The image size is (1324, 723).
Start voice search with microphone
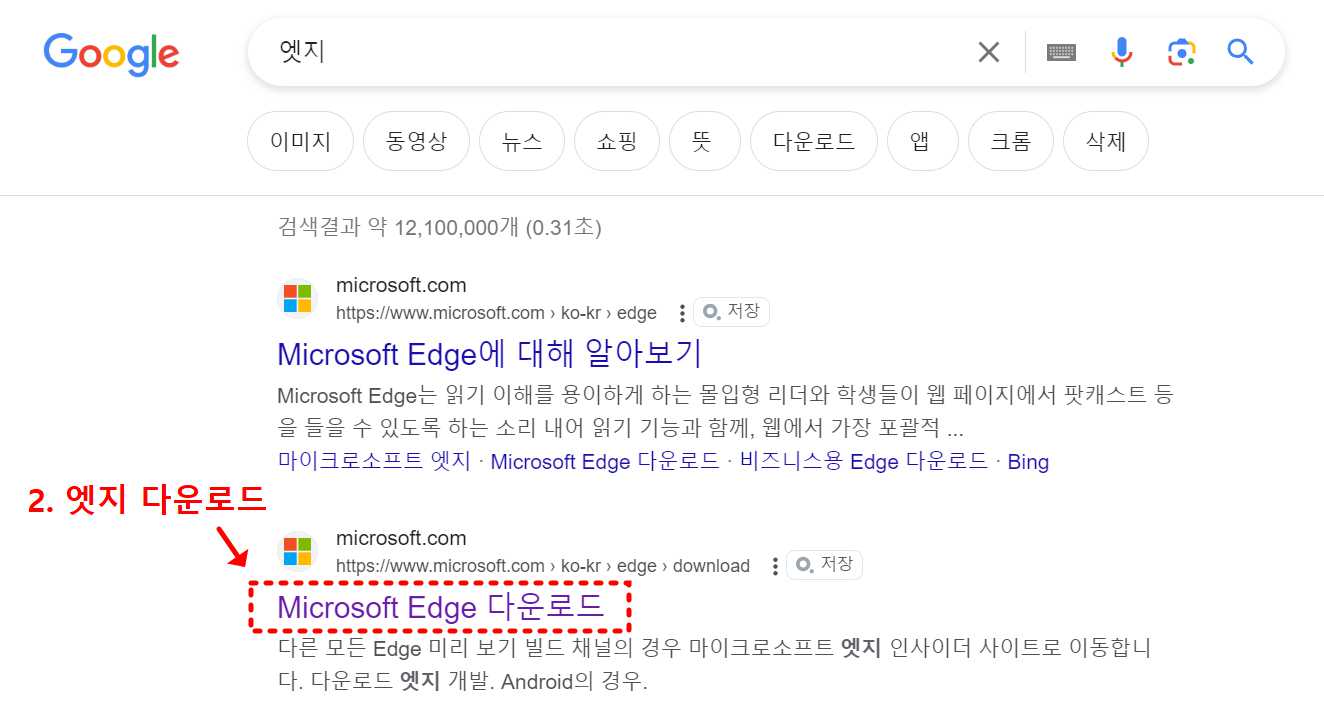pyautogui.click(x=1122, y=52)
